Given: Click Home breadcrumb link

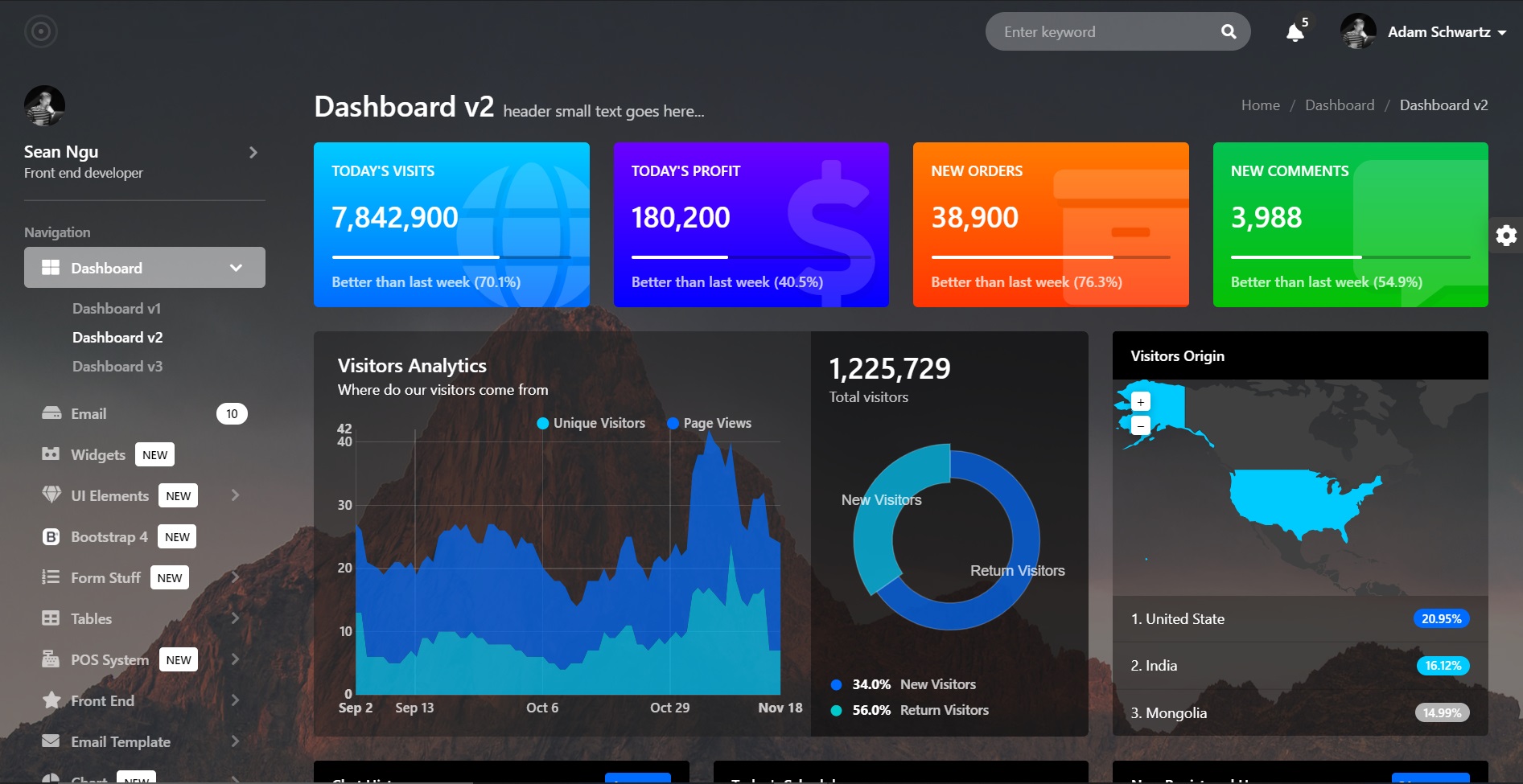Looking at the screenshot, I should [1260, 105].
